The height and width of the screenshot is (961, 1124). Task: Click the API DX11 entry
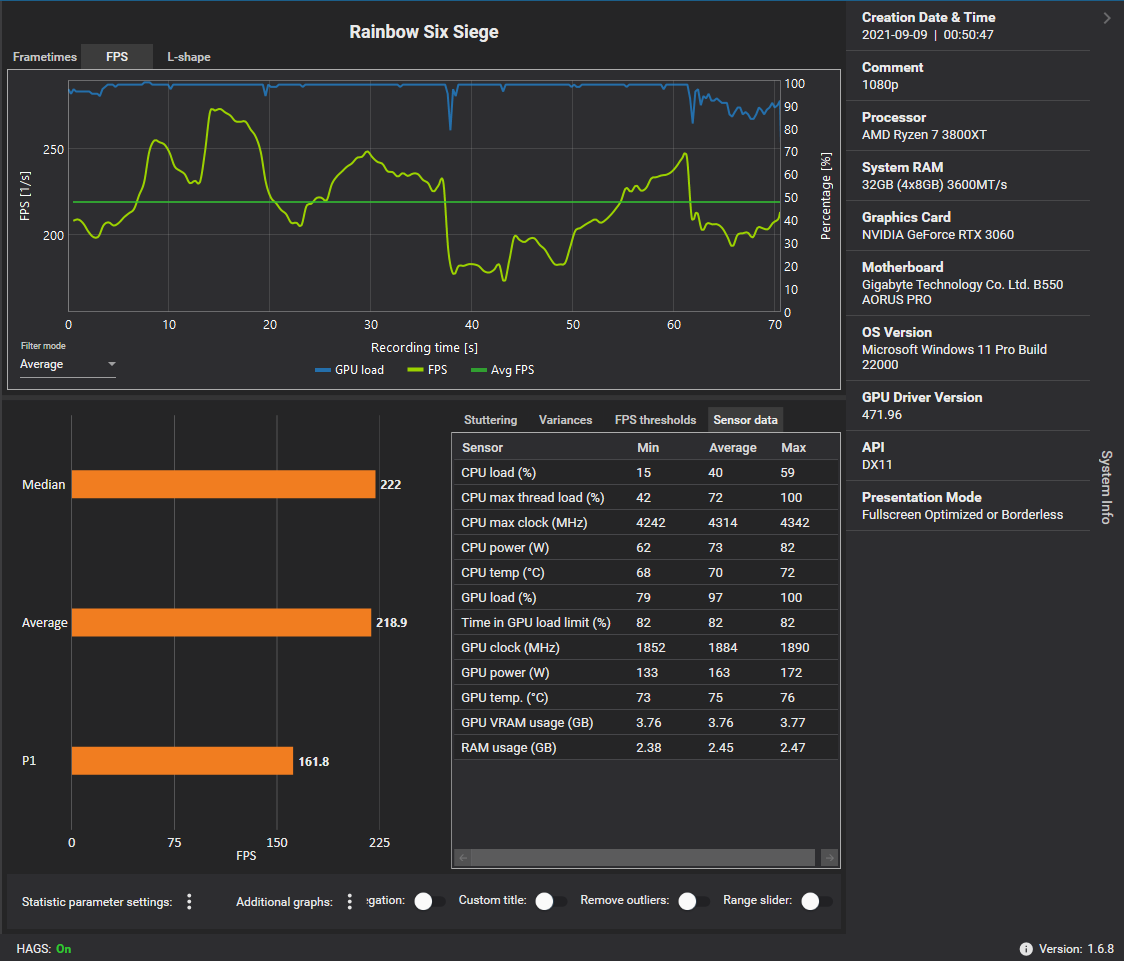tap(968, 456)
